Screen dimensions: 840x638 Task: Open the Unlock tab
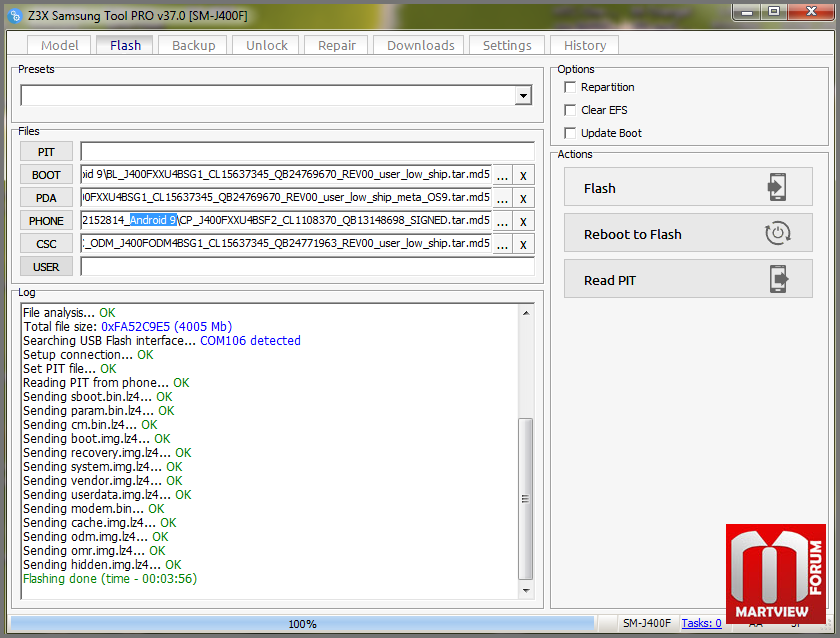(267, 45)
